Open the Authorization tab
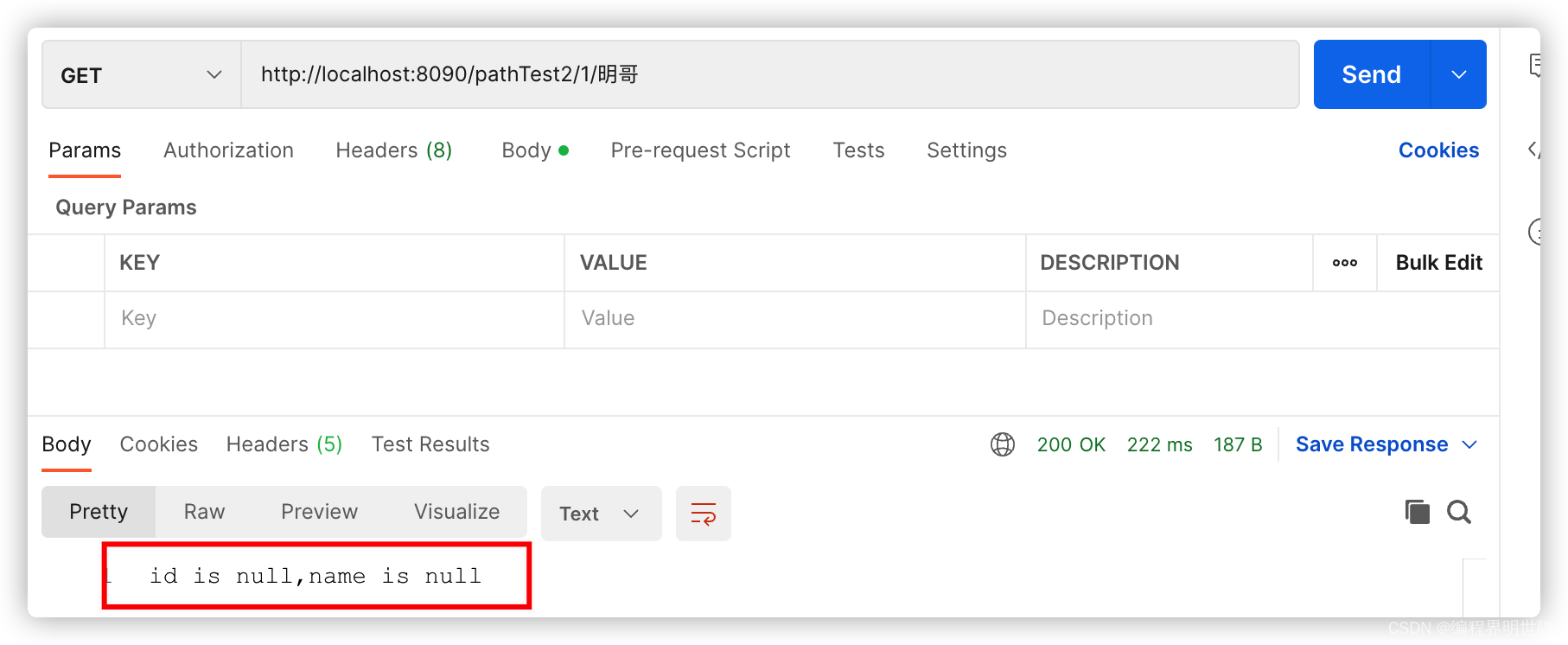The width and height of the screenshot is (1568, 645). click(228, 150)
